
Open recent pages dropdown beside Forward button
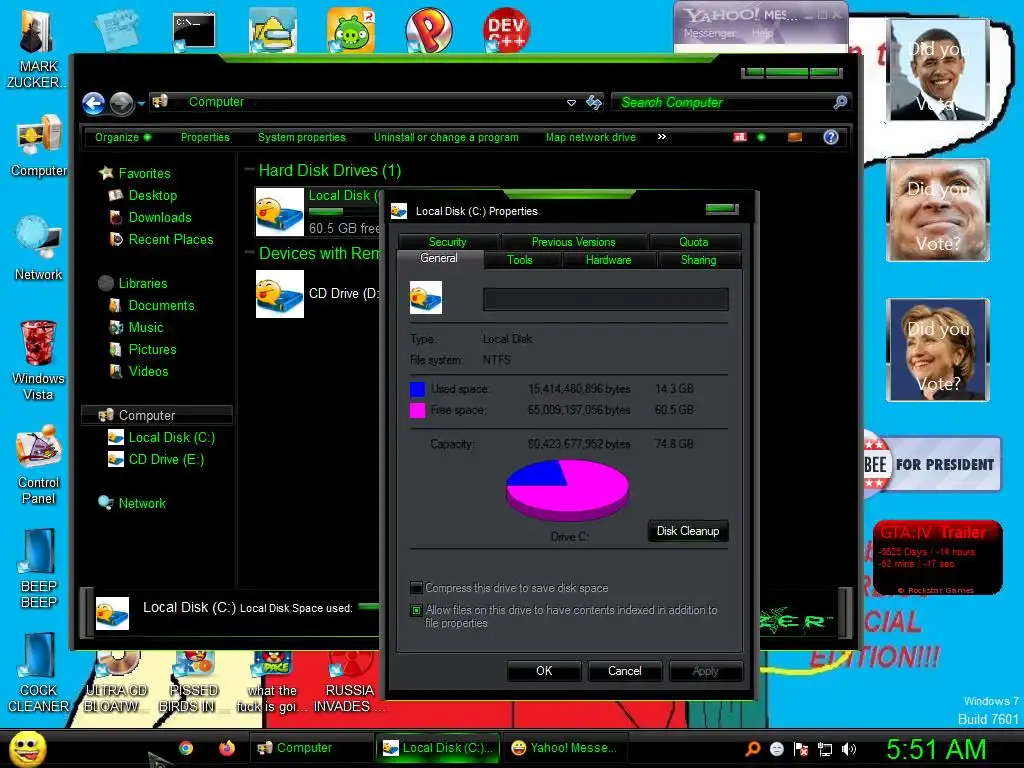(x=141, y=103)
